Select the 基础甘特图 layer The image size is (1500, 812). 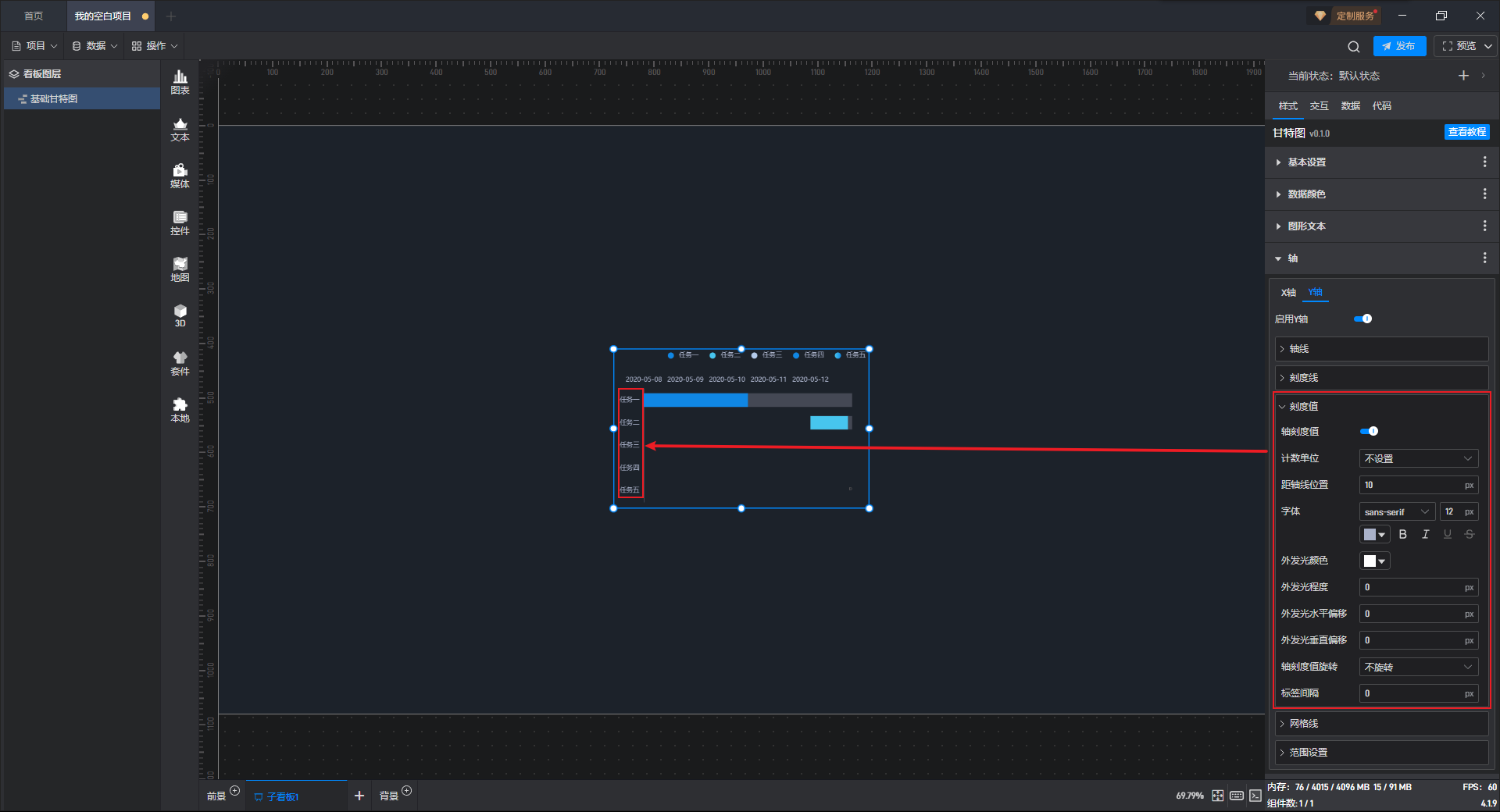81,98
